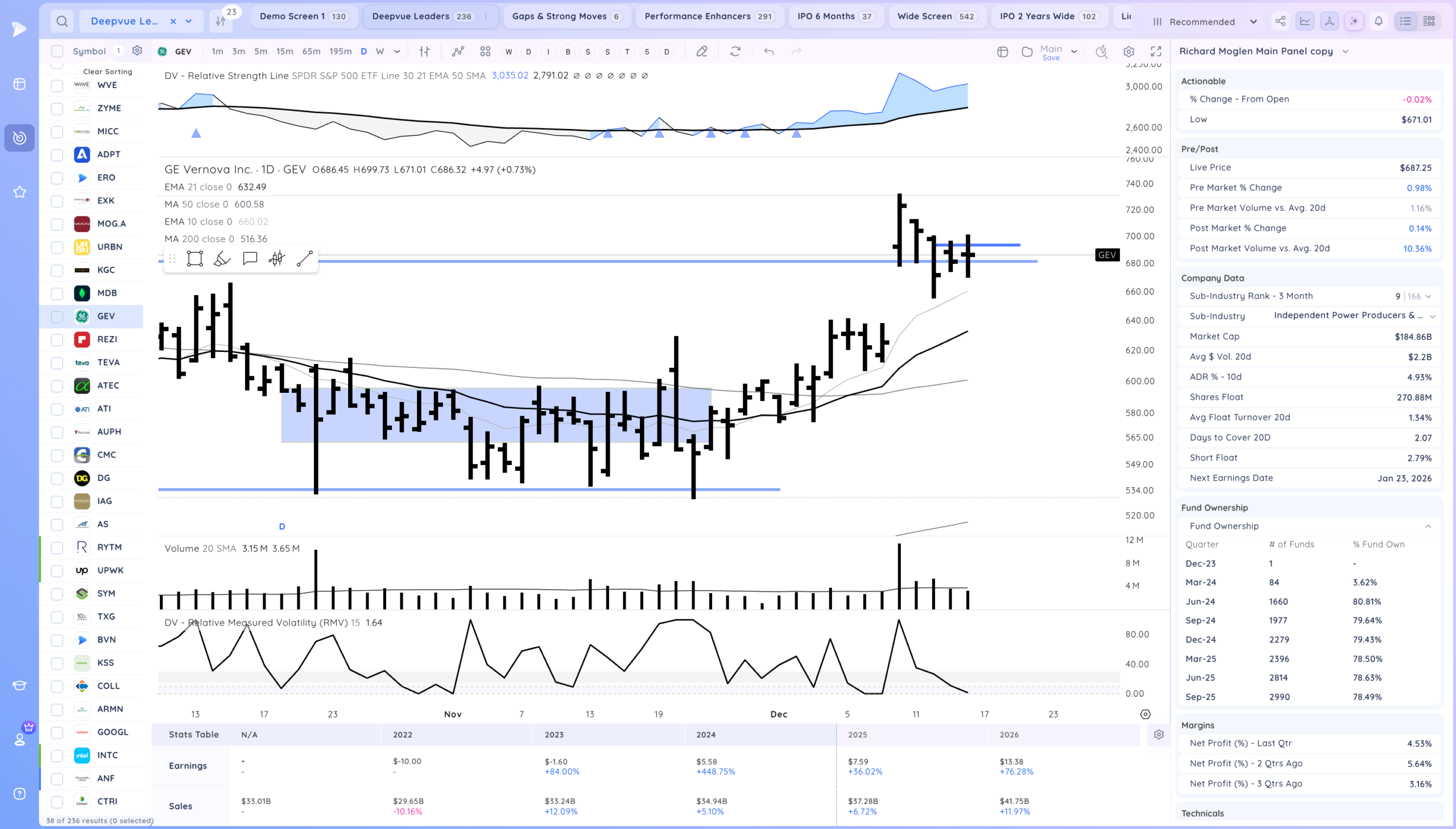Select TEVA in the symbol list
This screenshot has height=829, width=1456.
pyautogui.click(x=108, y=363)
